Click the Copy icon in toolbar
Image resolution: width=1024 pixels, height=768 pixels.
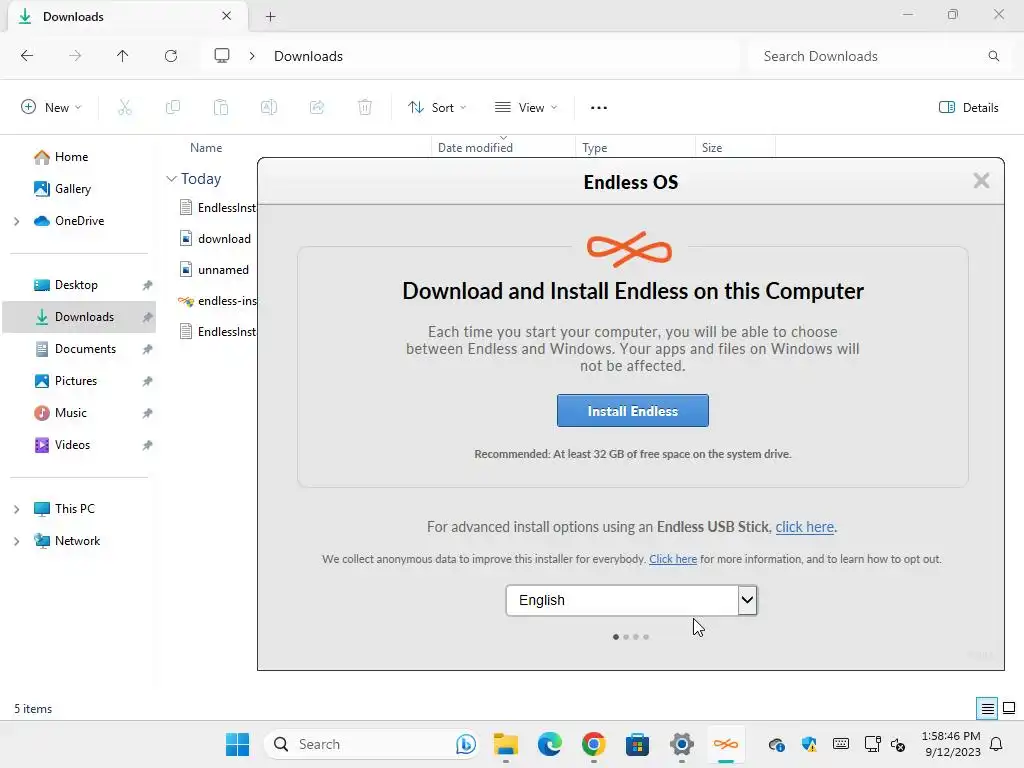[x=172, y=108]
